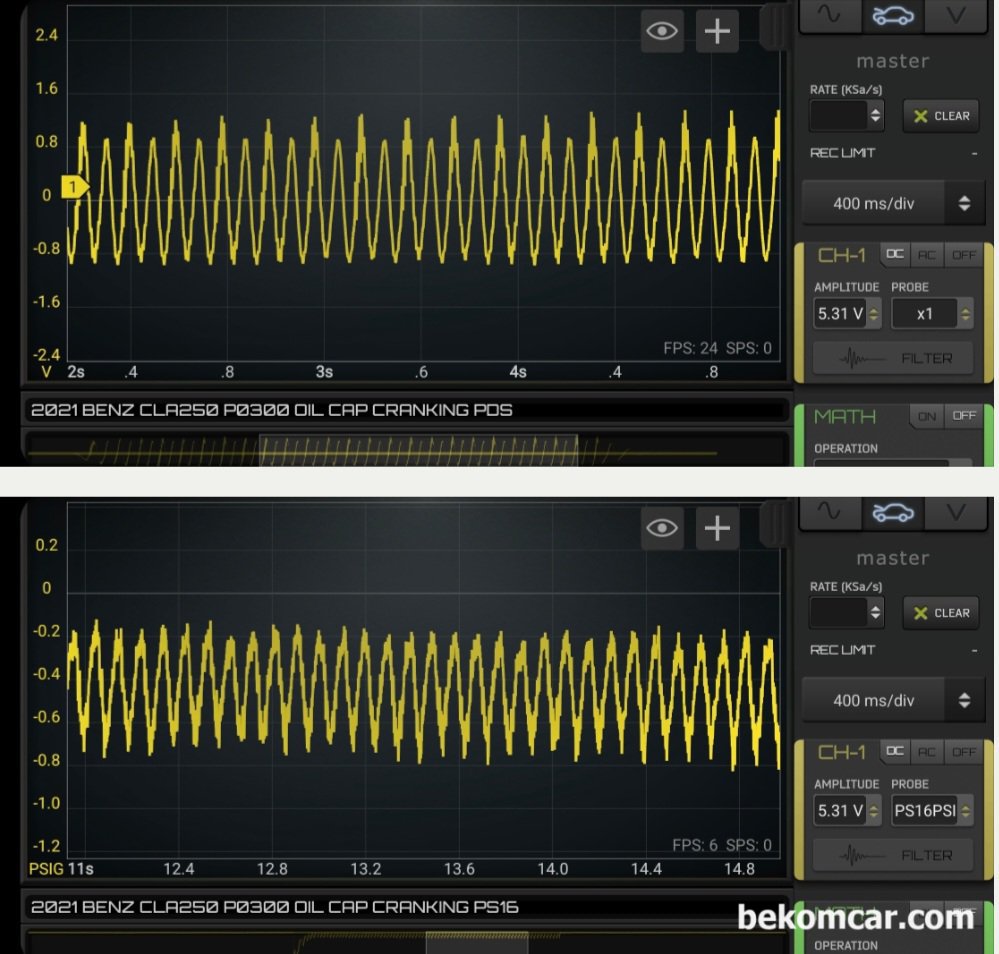This screenshot has height=954, width=999.
Task: Open the PS16PSI probe selector
Action: pyautogui.click(x=932, y=811)
